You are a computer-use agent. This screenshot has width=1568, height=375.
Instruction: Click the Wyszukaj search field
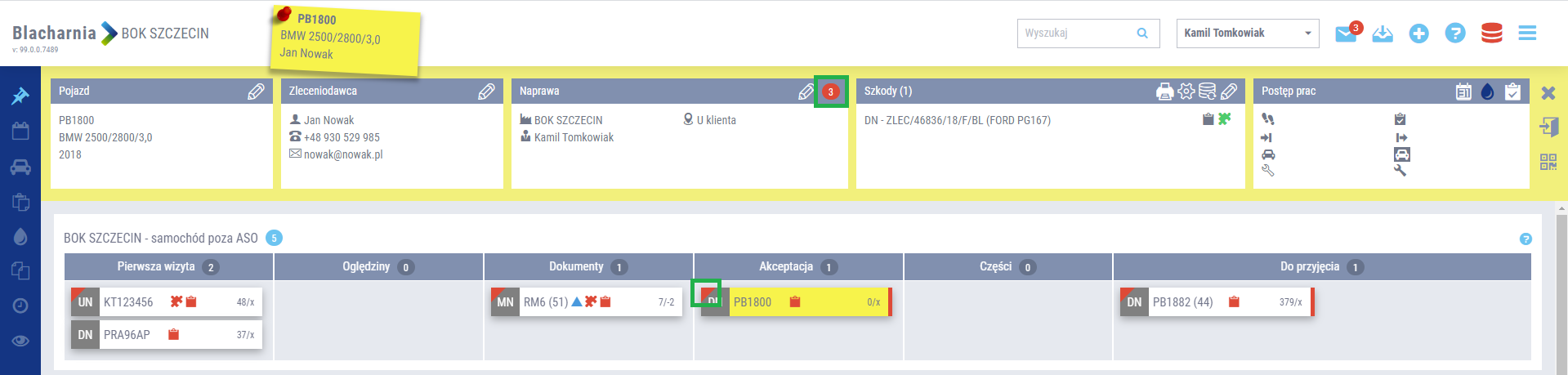coord(1077,33)
